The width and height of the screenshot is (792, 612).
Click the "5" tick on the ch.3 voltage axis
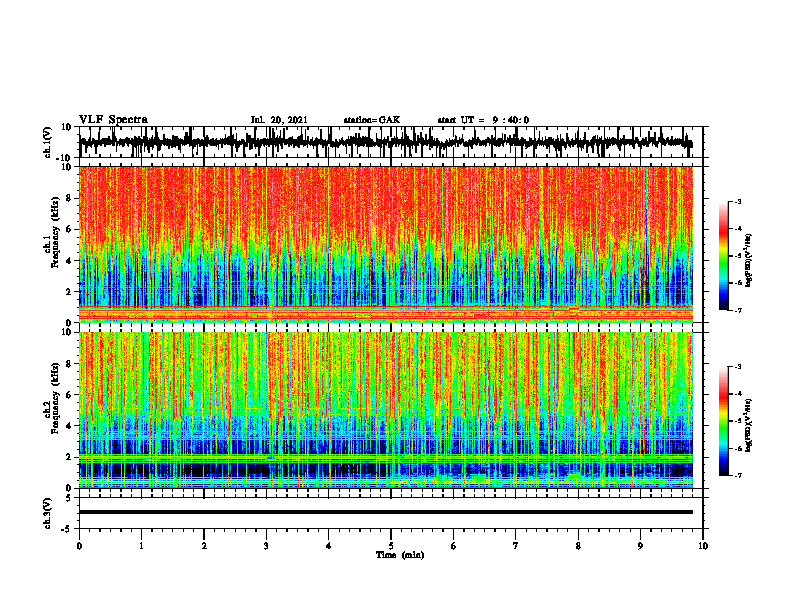[x=69, y=498]
